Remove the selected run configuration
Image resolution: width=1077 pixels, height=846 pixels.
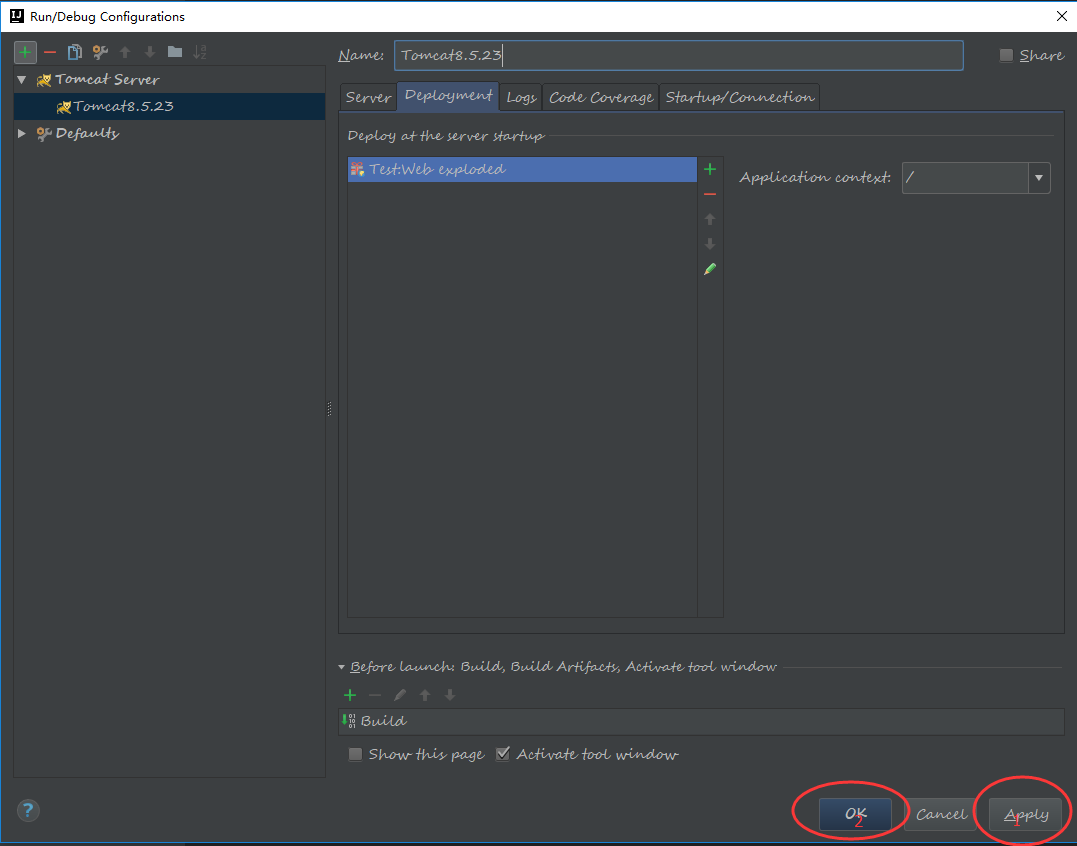49,52
